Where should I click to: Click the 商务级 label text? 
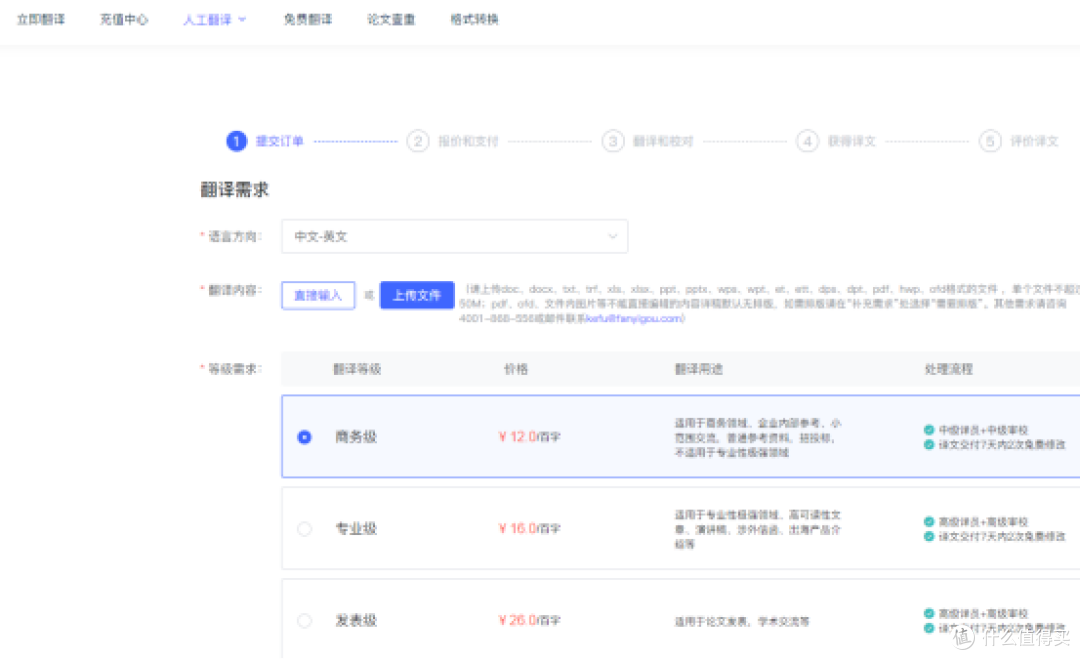coord(356,437)
